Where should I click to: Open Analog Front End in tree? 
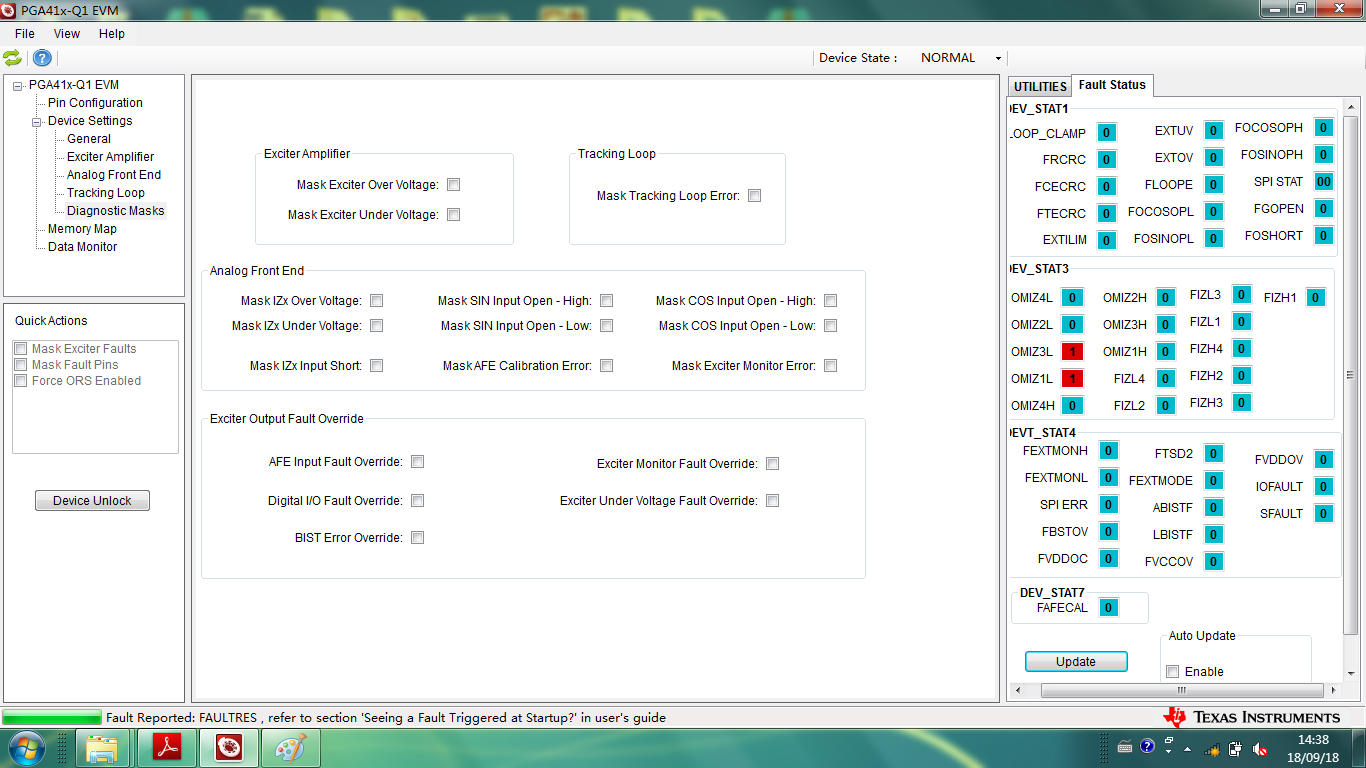pyautogui.click(x=114, y=175)
